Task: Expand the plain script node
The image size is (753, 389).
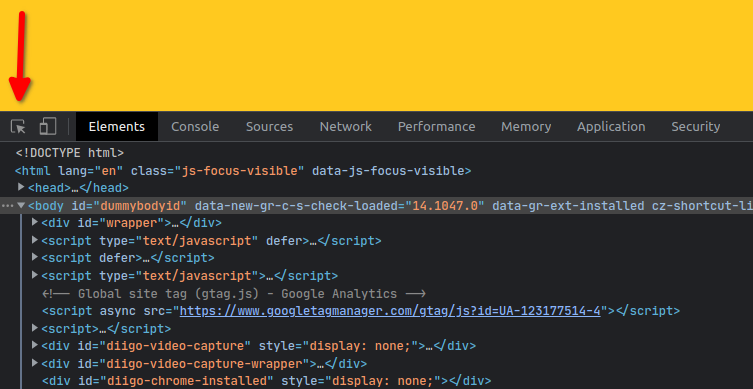Action: pos(35,328)
